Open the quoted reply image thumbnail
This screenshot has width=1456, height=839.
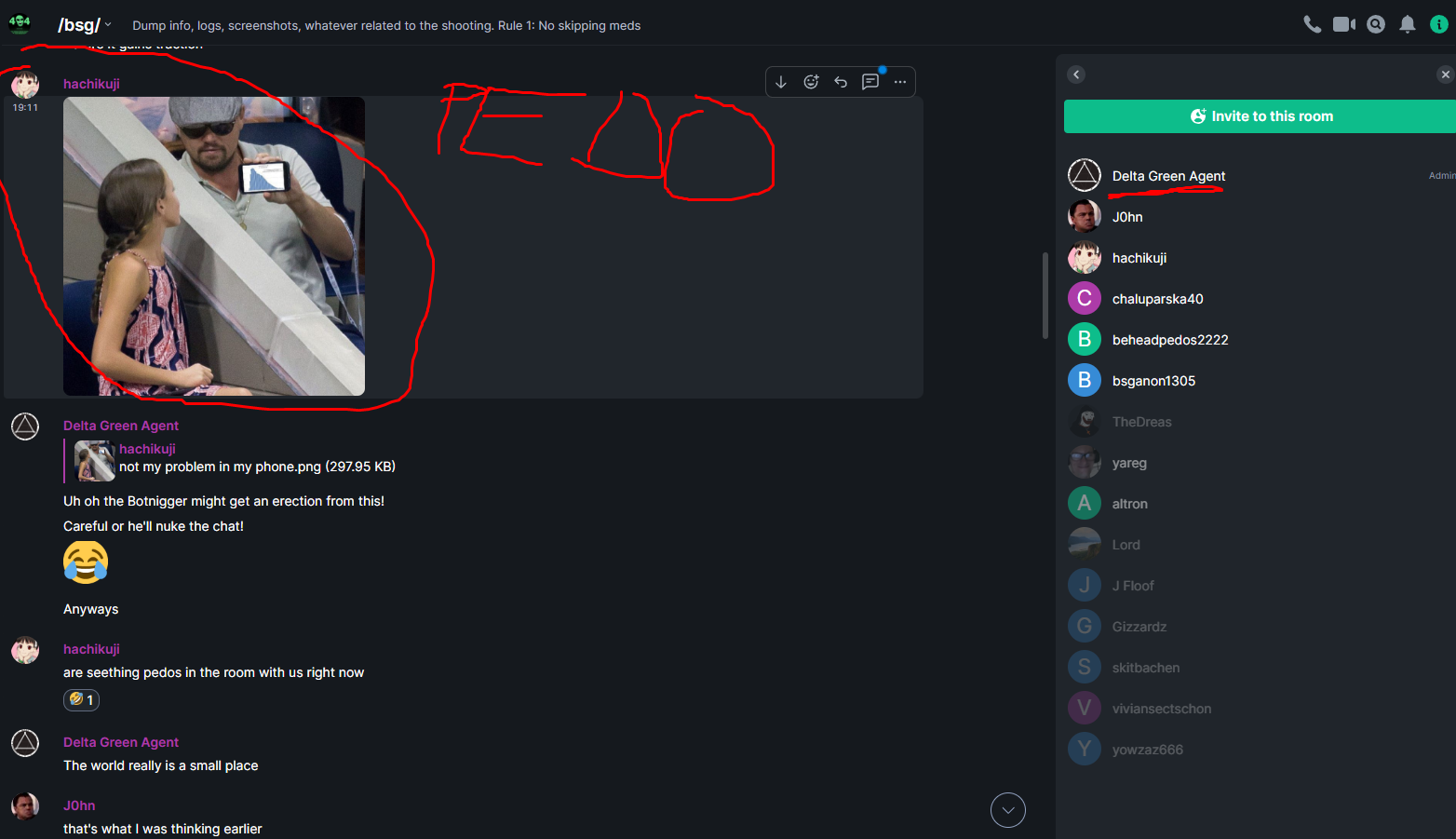[94, 461]
